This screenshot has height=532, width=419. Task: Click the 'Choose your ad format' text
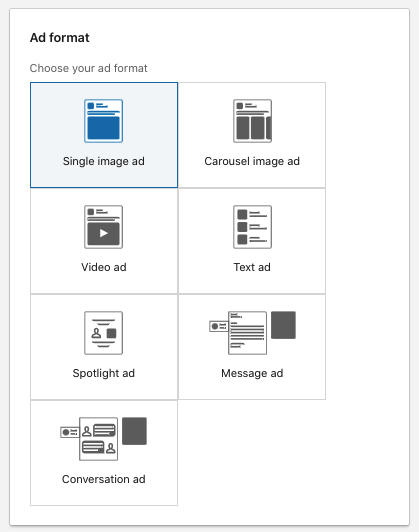(x=89, y=68)
